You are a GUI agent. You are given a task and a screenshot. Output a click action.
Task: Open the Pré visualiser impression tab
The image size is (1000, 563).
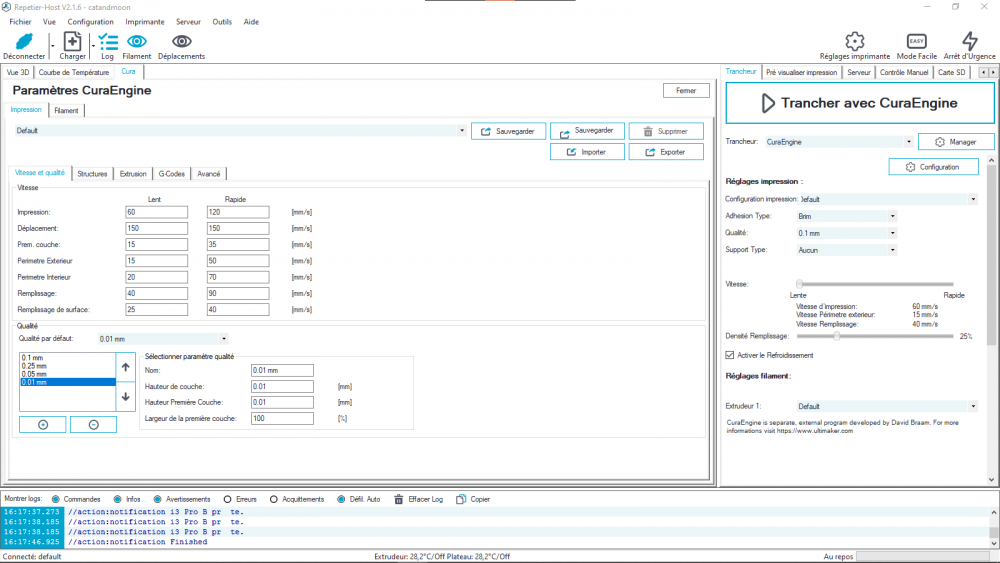[802, 72]
